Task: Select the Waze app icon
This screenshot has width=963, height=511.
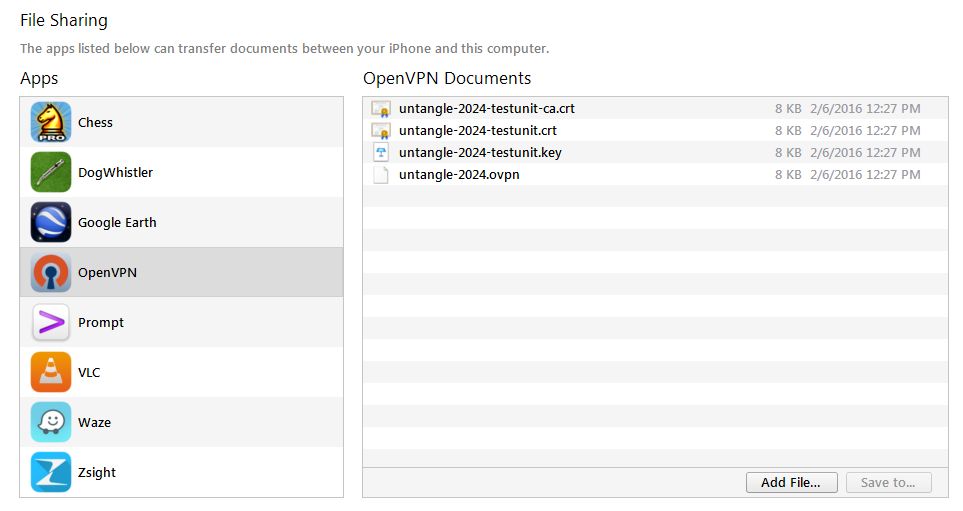Action: pos(51,423)
